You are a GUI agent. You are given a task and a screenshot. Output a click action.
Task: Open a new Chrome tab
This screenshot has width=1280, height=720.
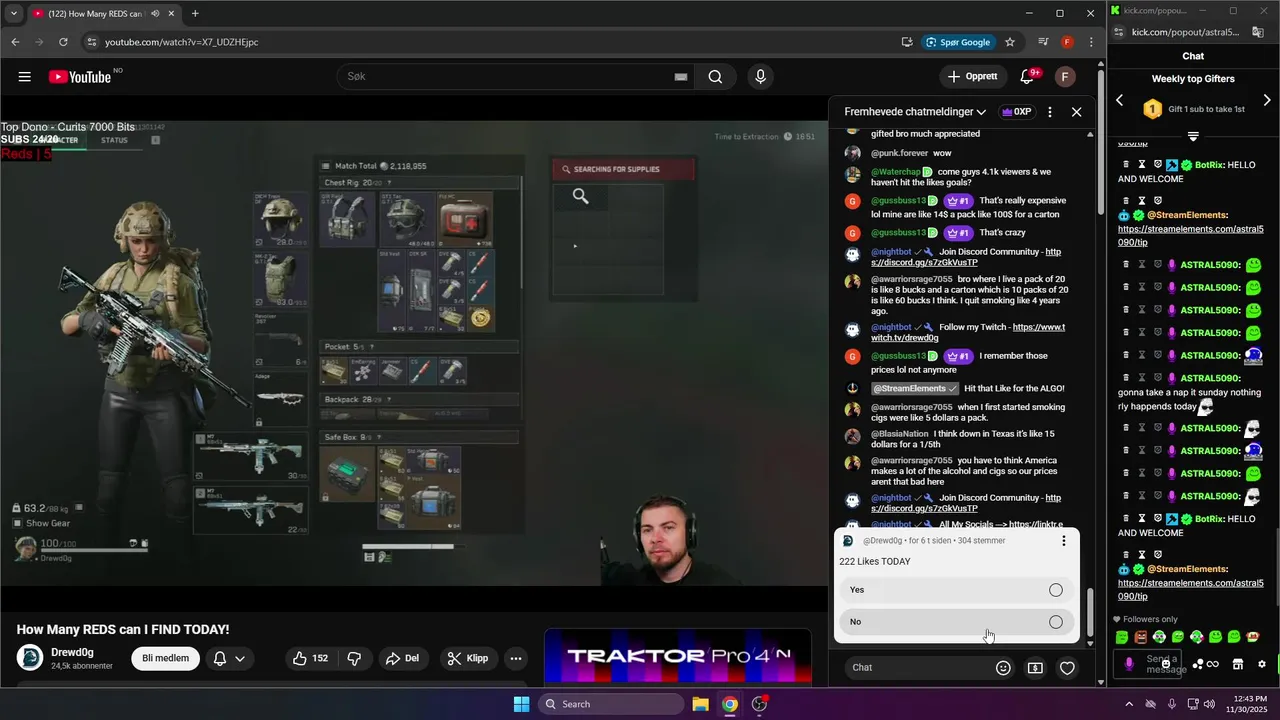(195, 14)
